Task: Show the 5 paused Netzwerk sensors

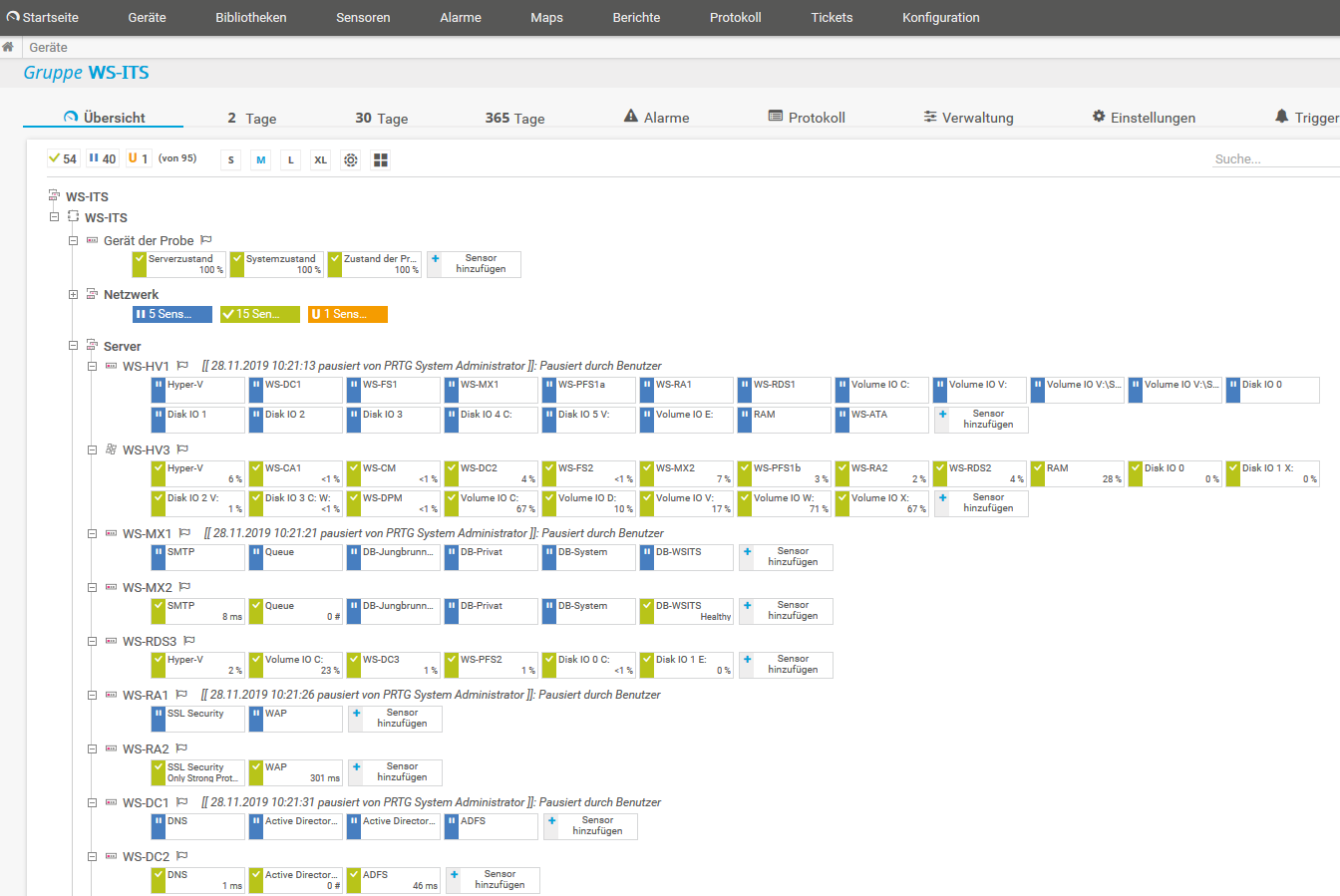Action: (172, 314)
